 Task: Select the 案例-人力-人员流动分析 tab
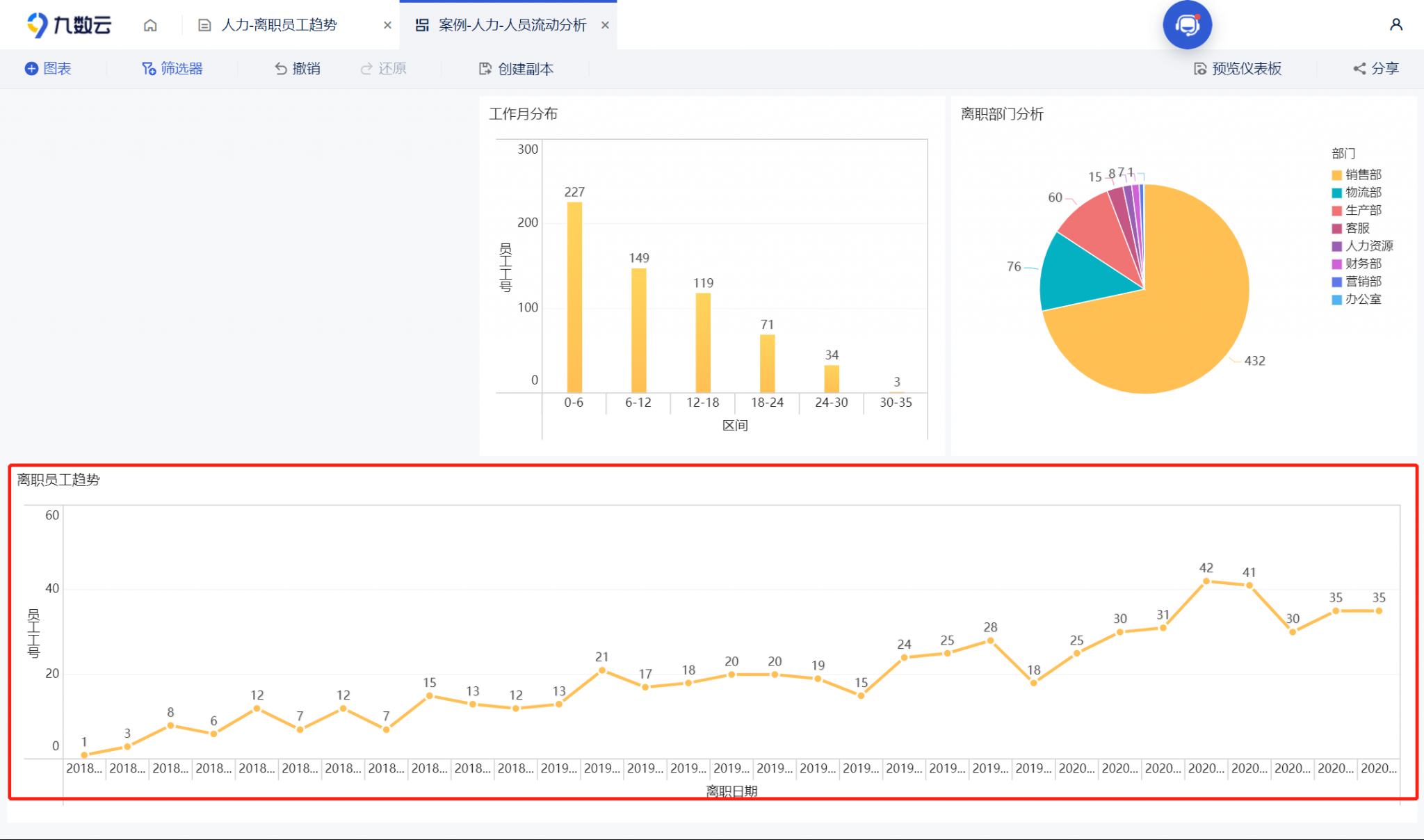pyautogui.click(x=511, y=24)
